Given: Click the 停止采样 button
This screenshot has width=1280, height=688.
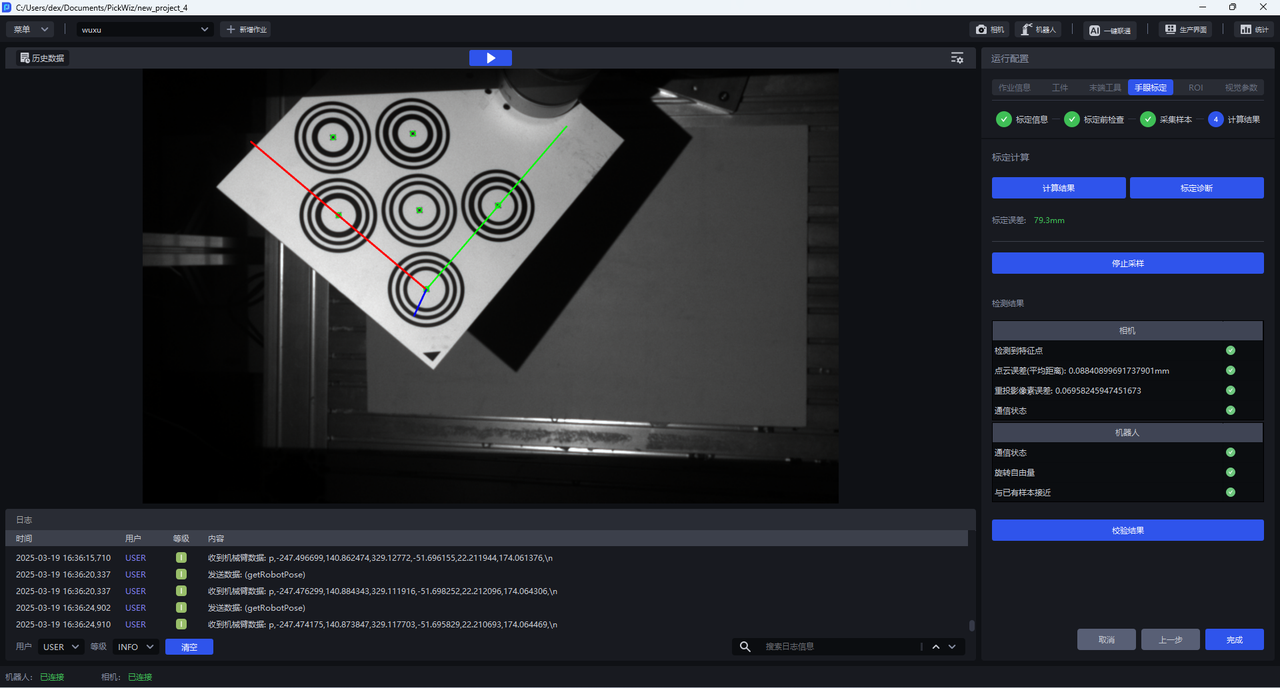Looking at the screenshot, I should [x=1127, y=263].
